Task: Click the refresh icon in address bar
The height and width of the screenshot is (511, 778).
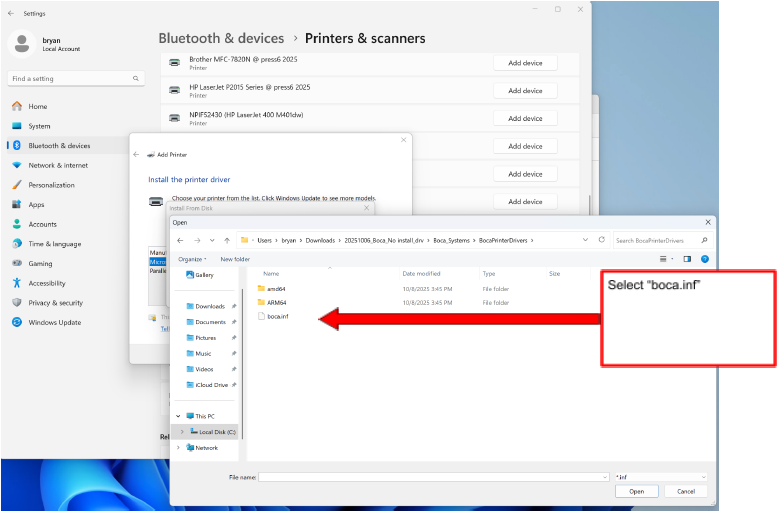Action: (x=601, y=240)
